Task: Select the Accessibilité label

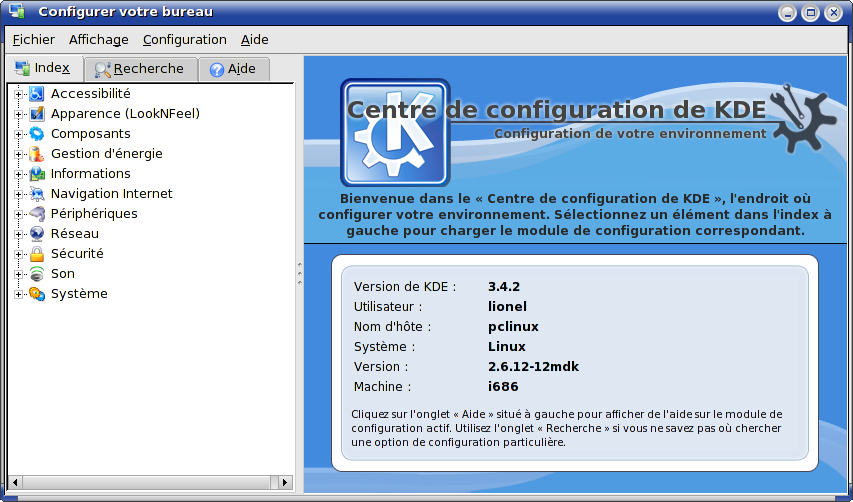Action: (91, 94)
